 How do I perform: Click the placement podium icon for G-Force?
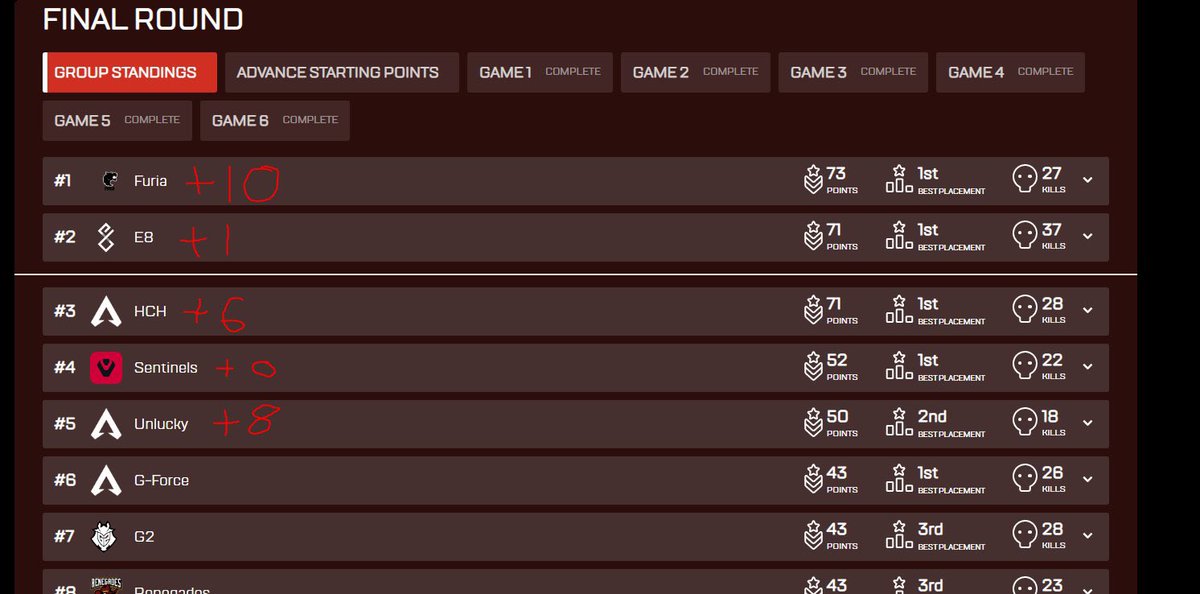tap(899, 479)
